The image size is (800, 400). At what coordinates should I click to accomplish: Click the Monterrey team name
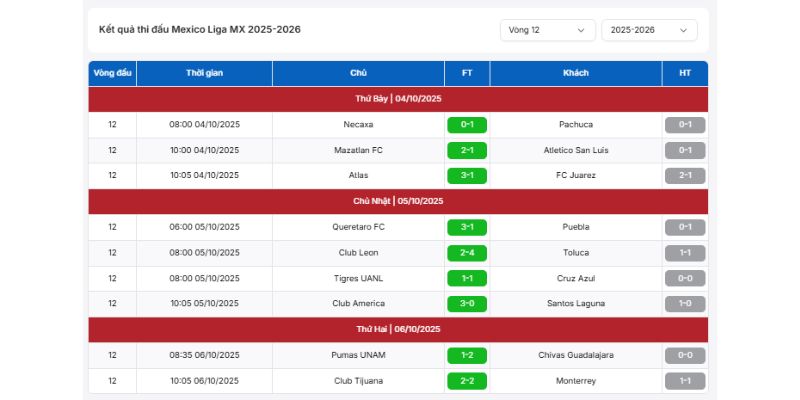[x=576, y=381]
